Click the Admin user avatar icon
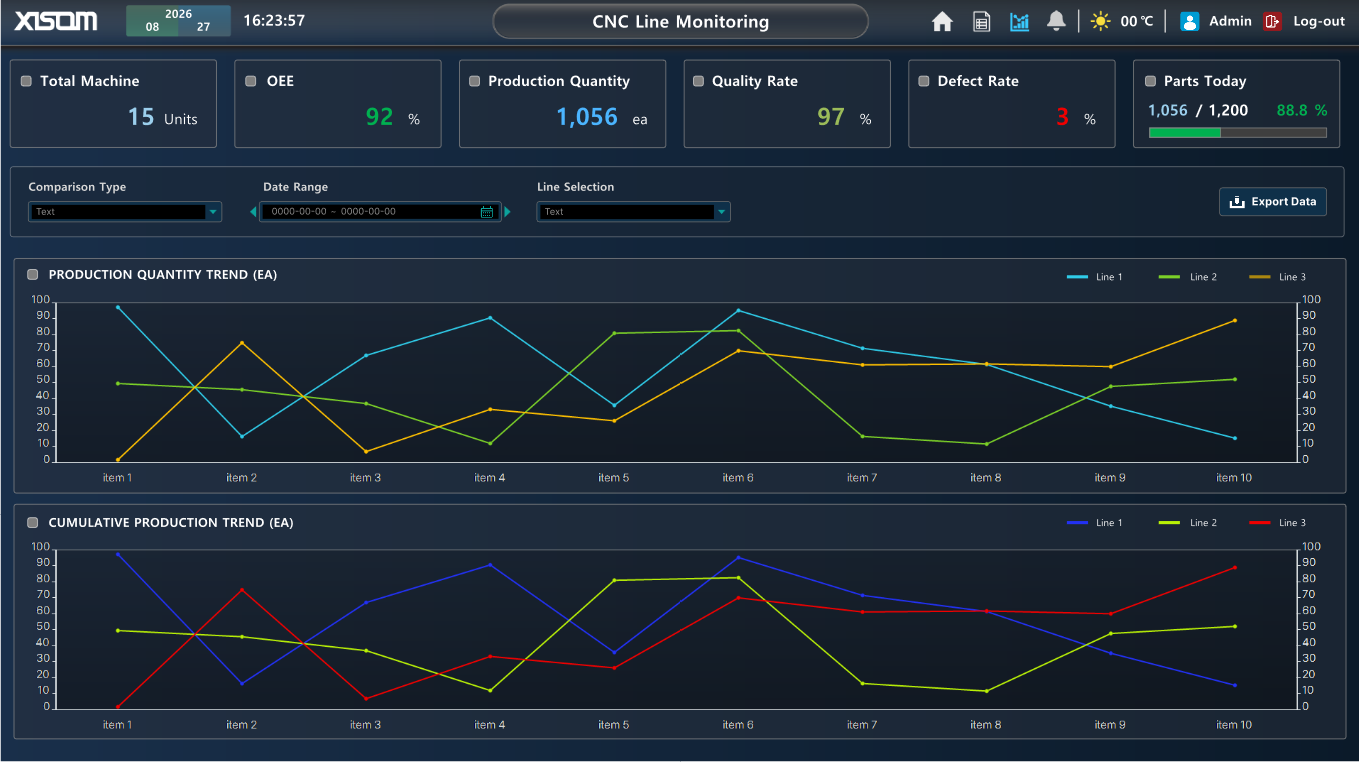1359x762 pixels. click(1189, 21)
